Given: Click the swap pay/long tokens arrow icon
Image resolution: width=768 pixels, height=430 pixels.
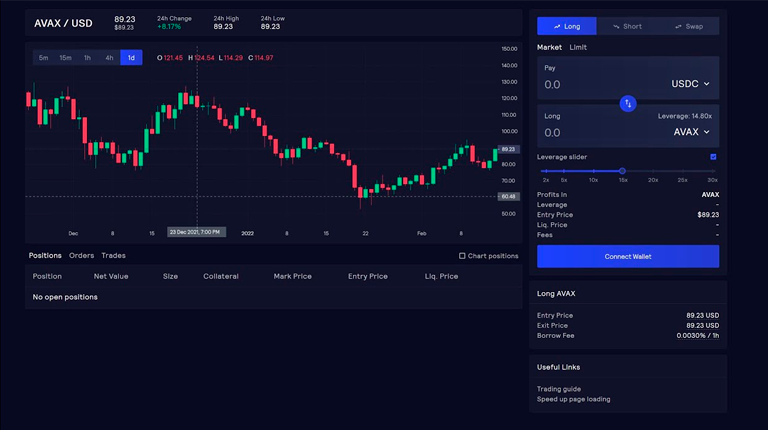Looking at the screenshot, I should click(x=628, y=103).
